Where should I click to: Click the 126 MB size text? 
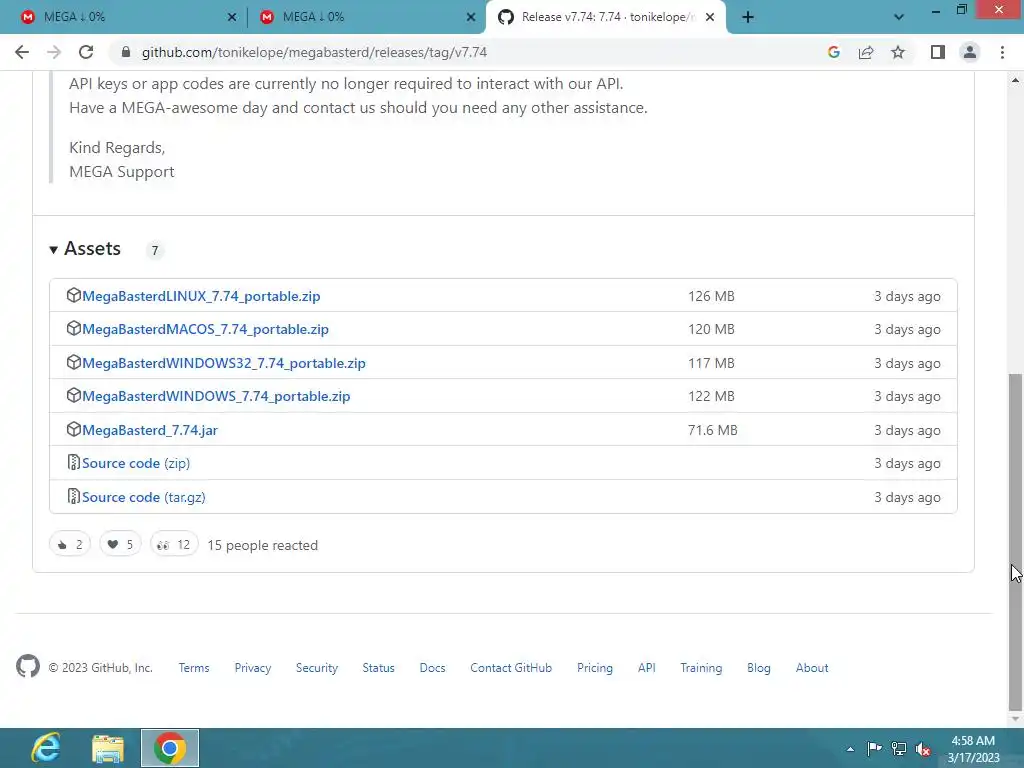711,296
